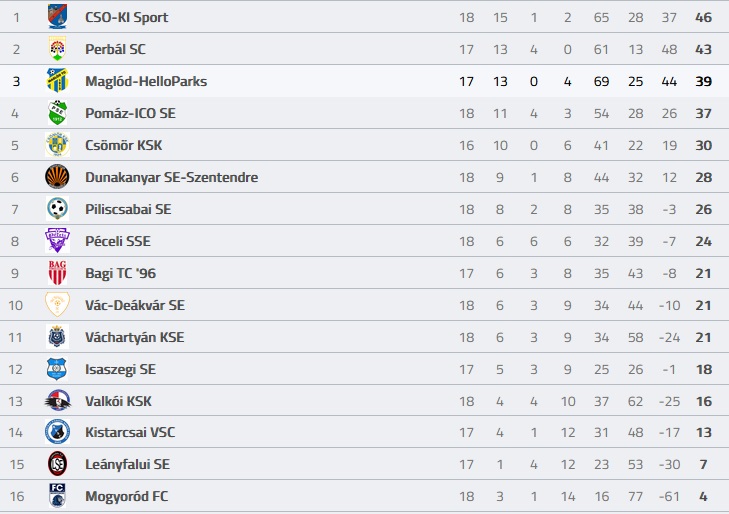Screen dimensions: 729x514
Task: Open the Isaszegi SE team link
Action: [120, 369]
